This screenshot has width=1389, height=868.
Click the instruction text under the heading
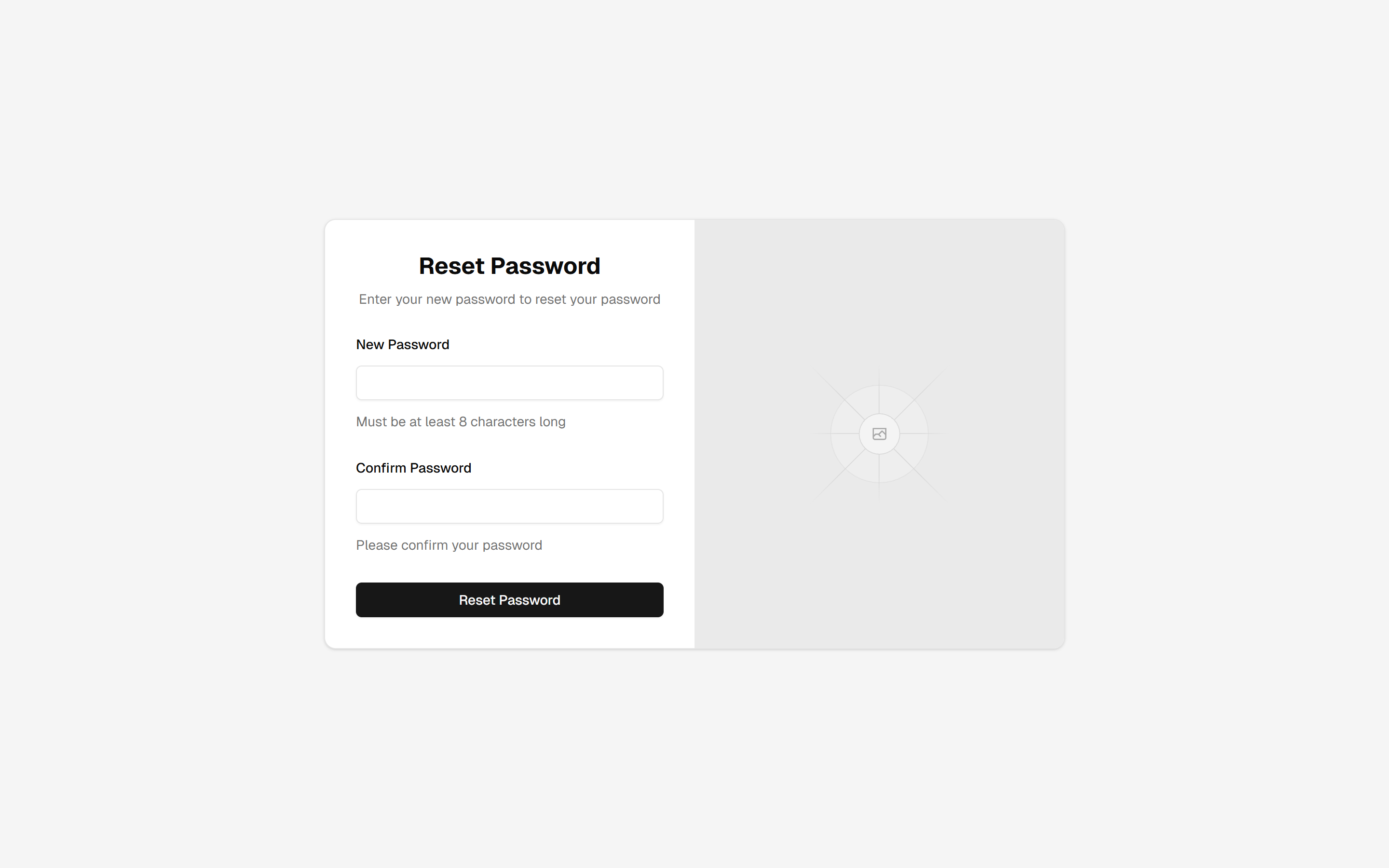pyautogui.click(x=509, y=298)
